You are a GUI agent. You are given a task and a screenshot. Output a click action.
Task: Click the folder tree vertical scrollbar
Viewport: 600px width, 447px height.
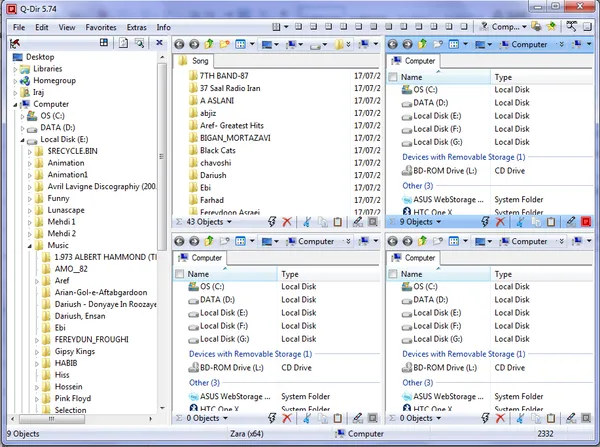(162, 156)
